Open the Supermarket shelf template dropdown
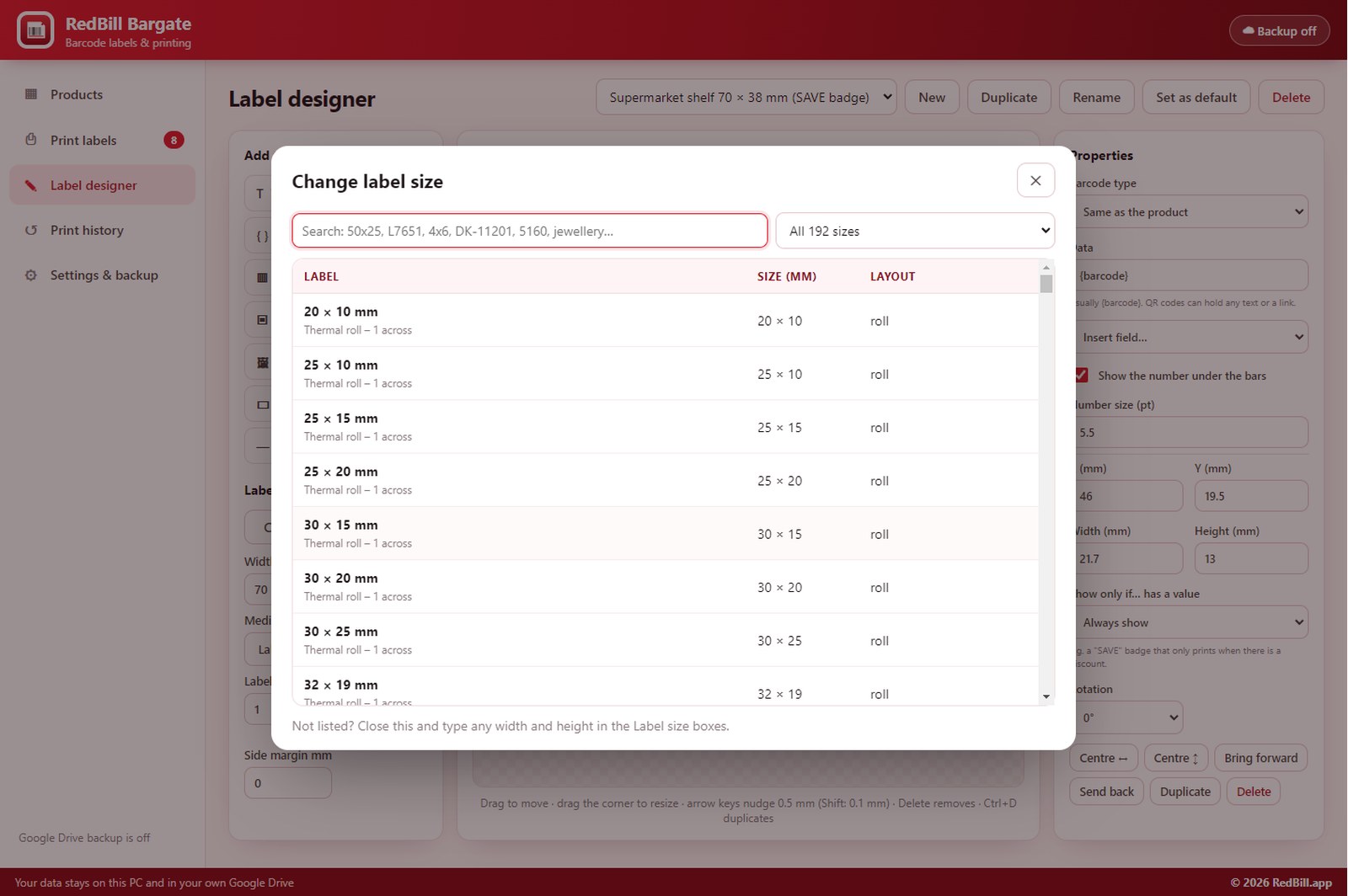Viewport: 1348px width, 896px height. coord(746,97)
